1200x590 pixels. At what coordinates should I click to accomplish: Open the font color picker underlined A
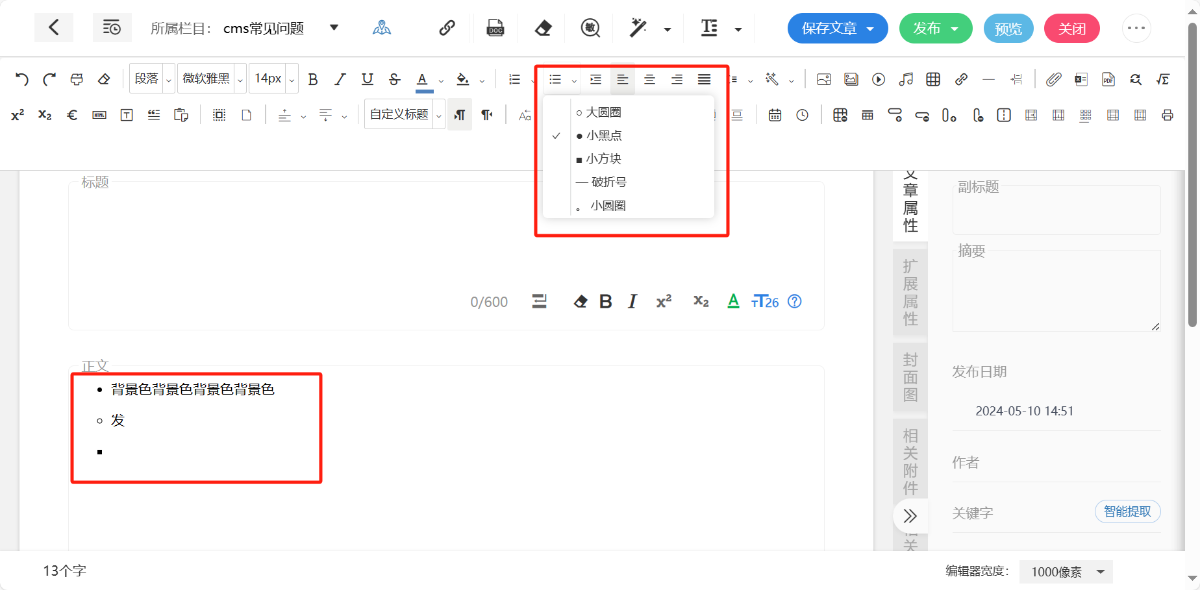pyautogui.click(x=423, y=79)
